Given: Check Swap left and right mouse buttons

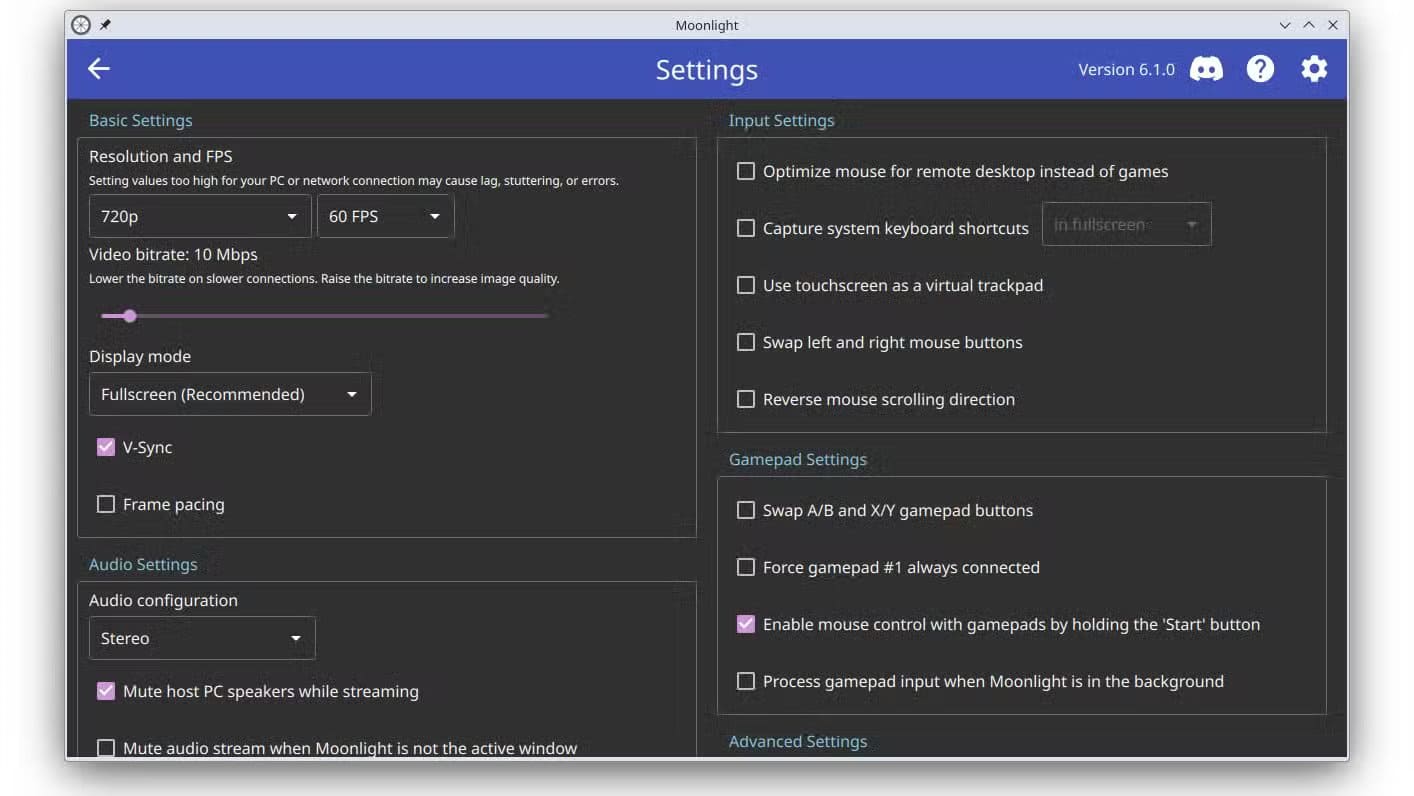Looking at the screenshot, I should click(x=745, y=342).
